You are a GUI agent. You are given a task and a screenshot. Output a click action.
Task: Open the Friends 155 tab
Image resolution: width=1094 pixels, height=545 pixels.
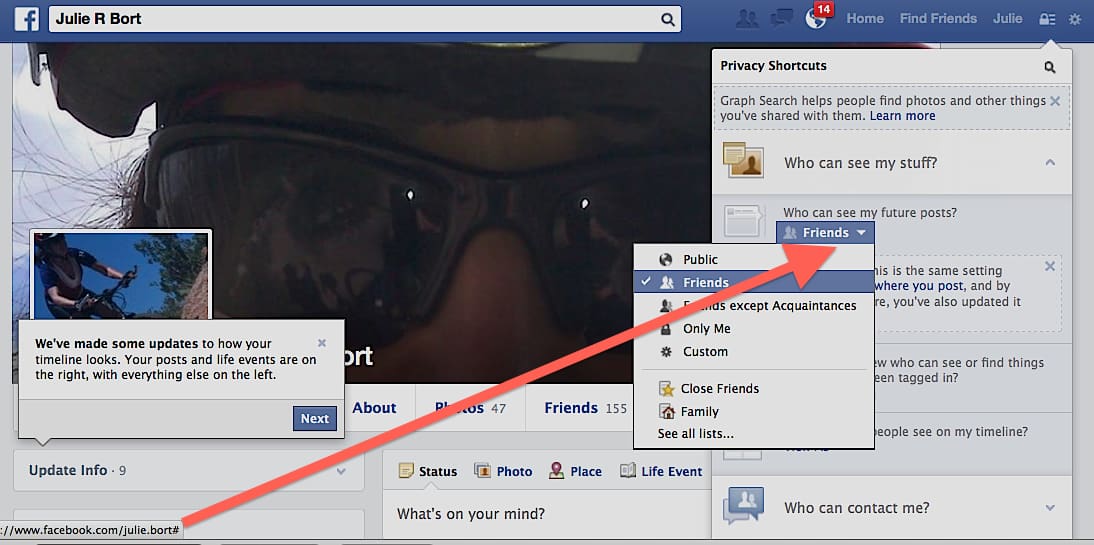click(585, 408)
